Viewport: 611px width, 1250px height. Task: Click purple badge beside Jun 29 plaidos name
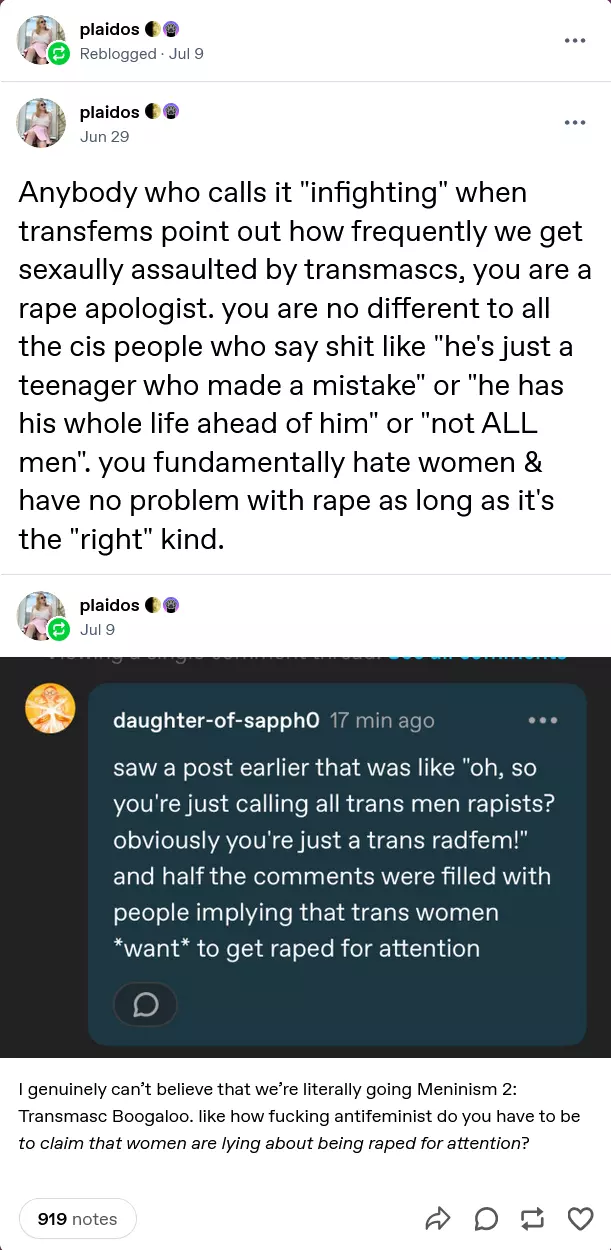pos(171,112)
